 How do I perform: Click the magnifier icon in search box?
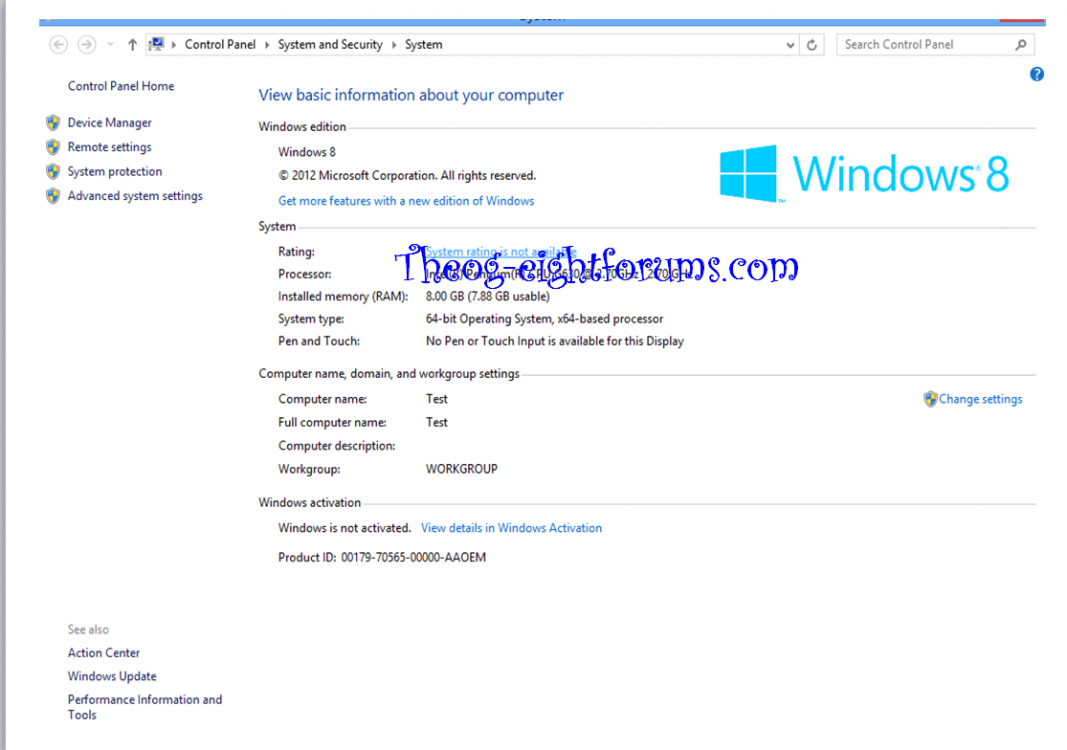[1021, 44]
